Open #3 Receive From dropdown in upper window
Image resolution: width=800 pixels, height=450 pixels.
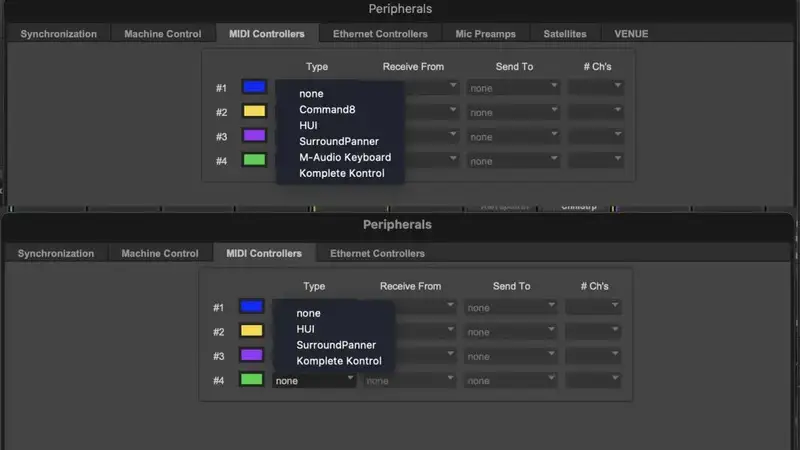point(433,137)
